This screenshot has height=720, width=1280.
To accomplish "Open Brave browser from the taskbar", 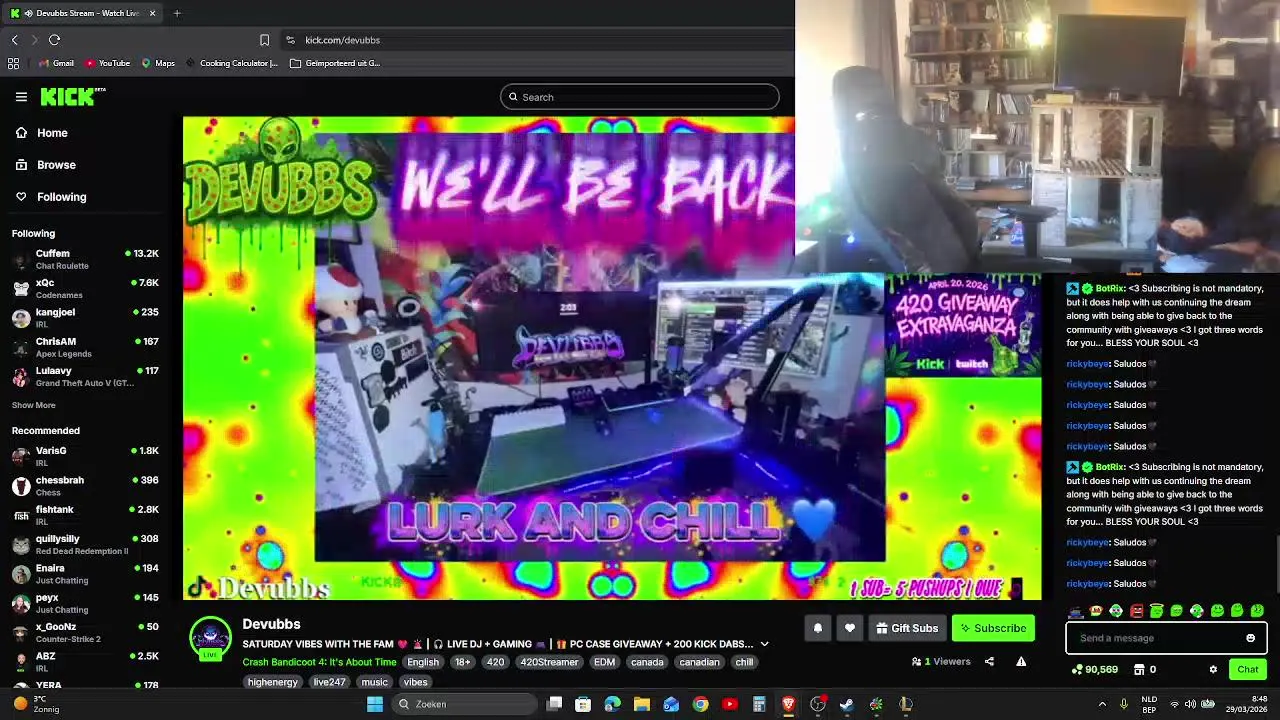I will (x=788, y=704).
